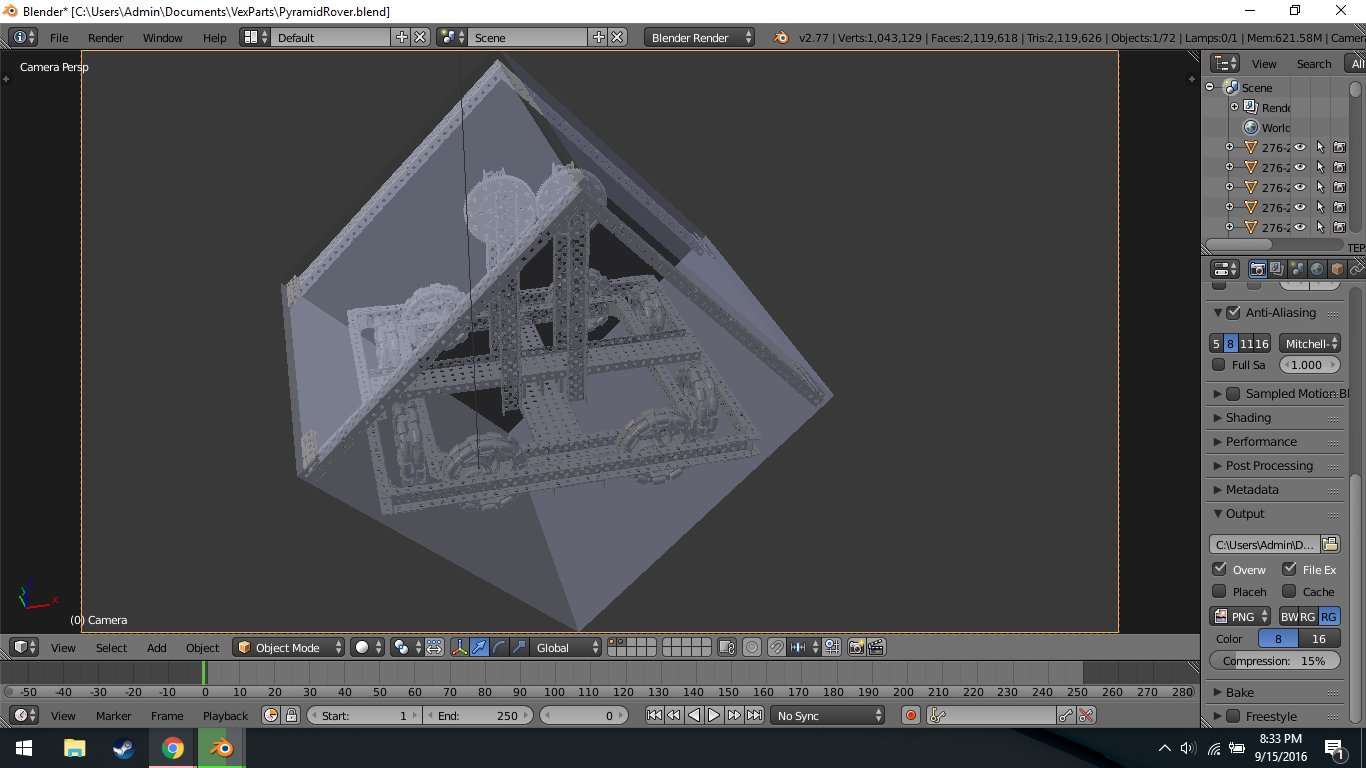Uncheck the Overwrite output option
This screenshot has width=1366, height=768.
point(1219,569)
